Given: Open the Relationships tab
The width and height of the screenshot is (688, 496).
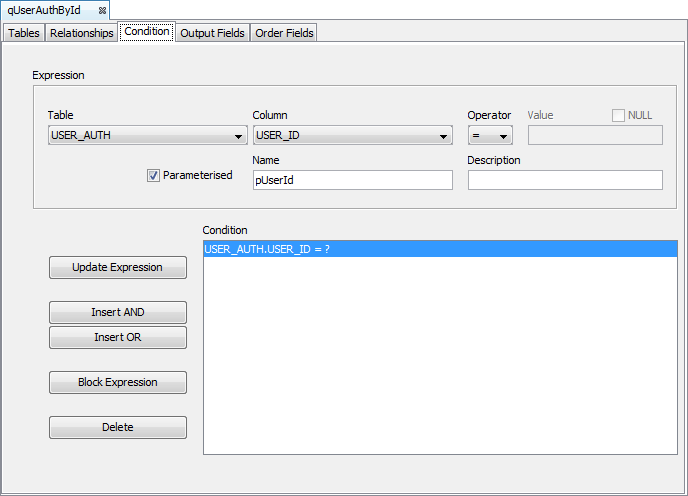Looking at the screenshot, I should coord(82,33).
